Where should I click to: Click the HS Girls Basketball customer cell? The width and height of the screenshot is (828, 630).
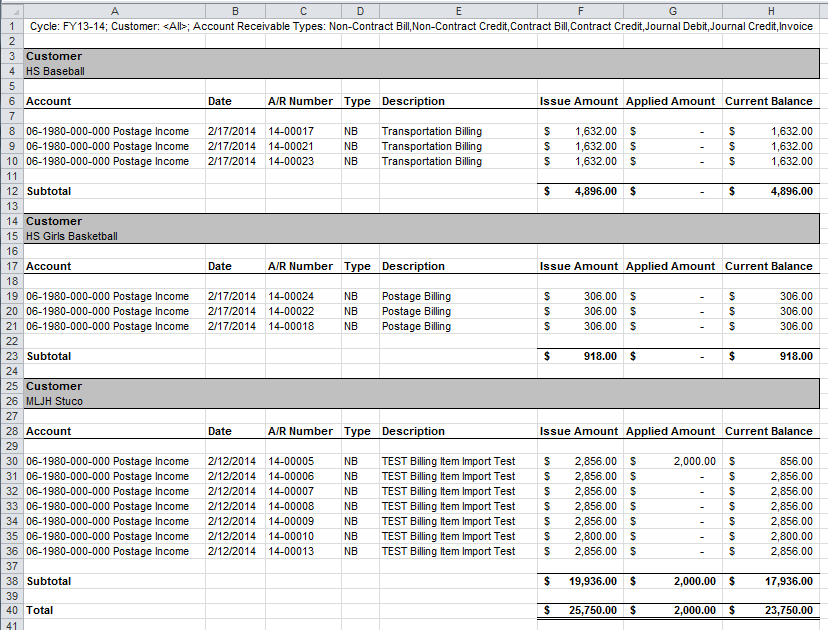(72, 237)
